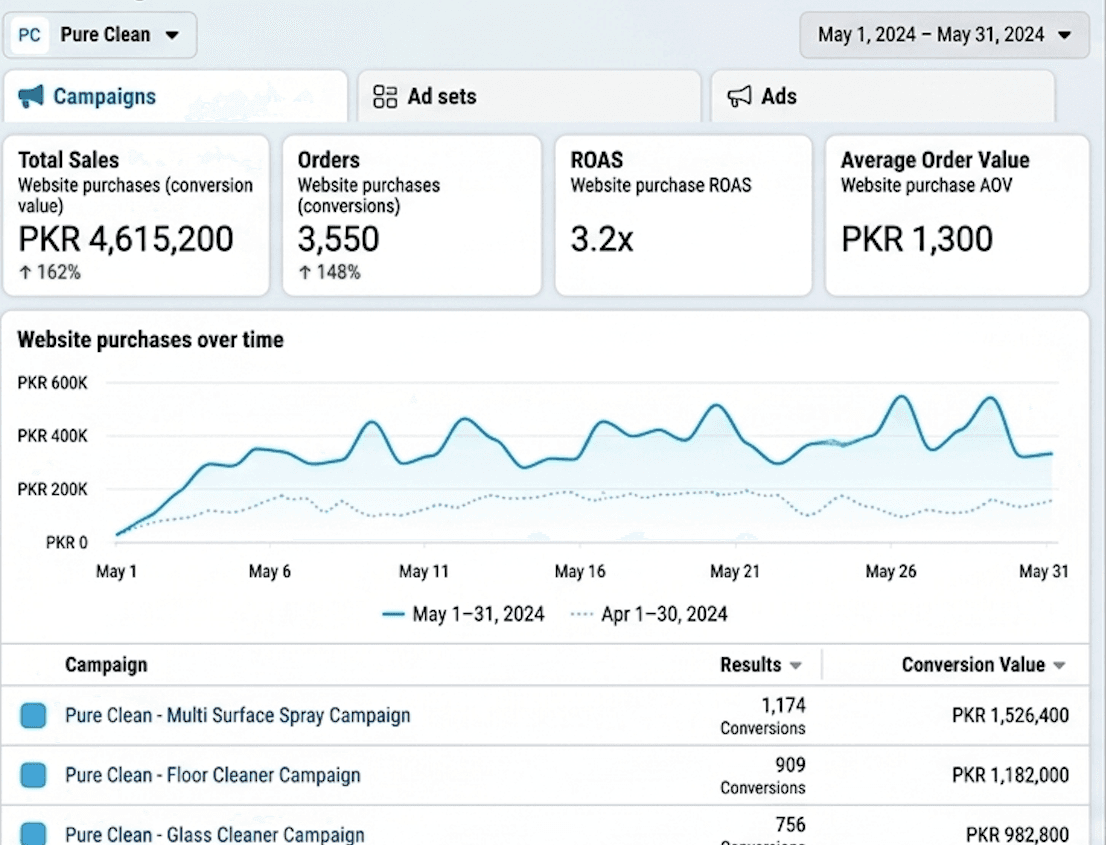Click the PKR 600K axis label
Image resolution: width=1106 pixels, height=845 pixels.
[53, 383]
